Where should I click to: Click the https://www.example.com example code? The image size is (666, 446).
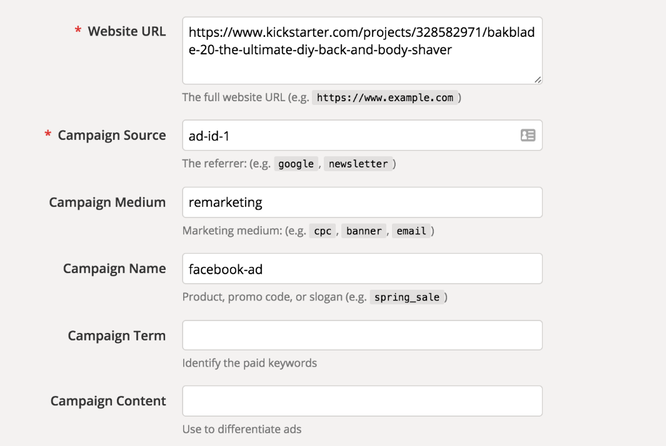tap(385, 98)
